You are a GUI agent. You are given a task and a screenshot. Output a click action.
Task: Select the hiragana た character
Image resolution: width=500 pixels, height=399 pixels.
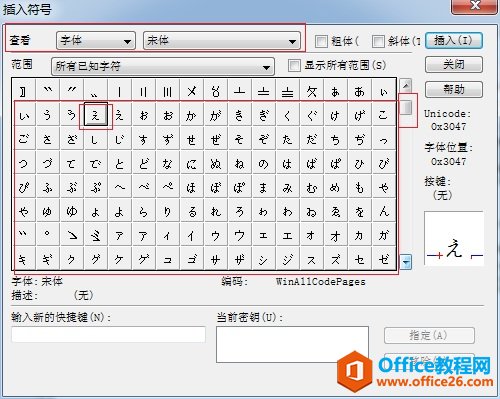click(x=287, y=139)
